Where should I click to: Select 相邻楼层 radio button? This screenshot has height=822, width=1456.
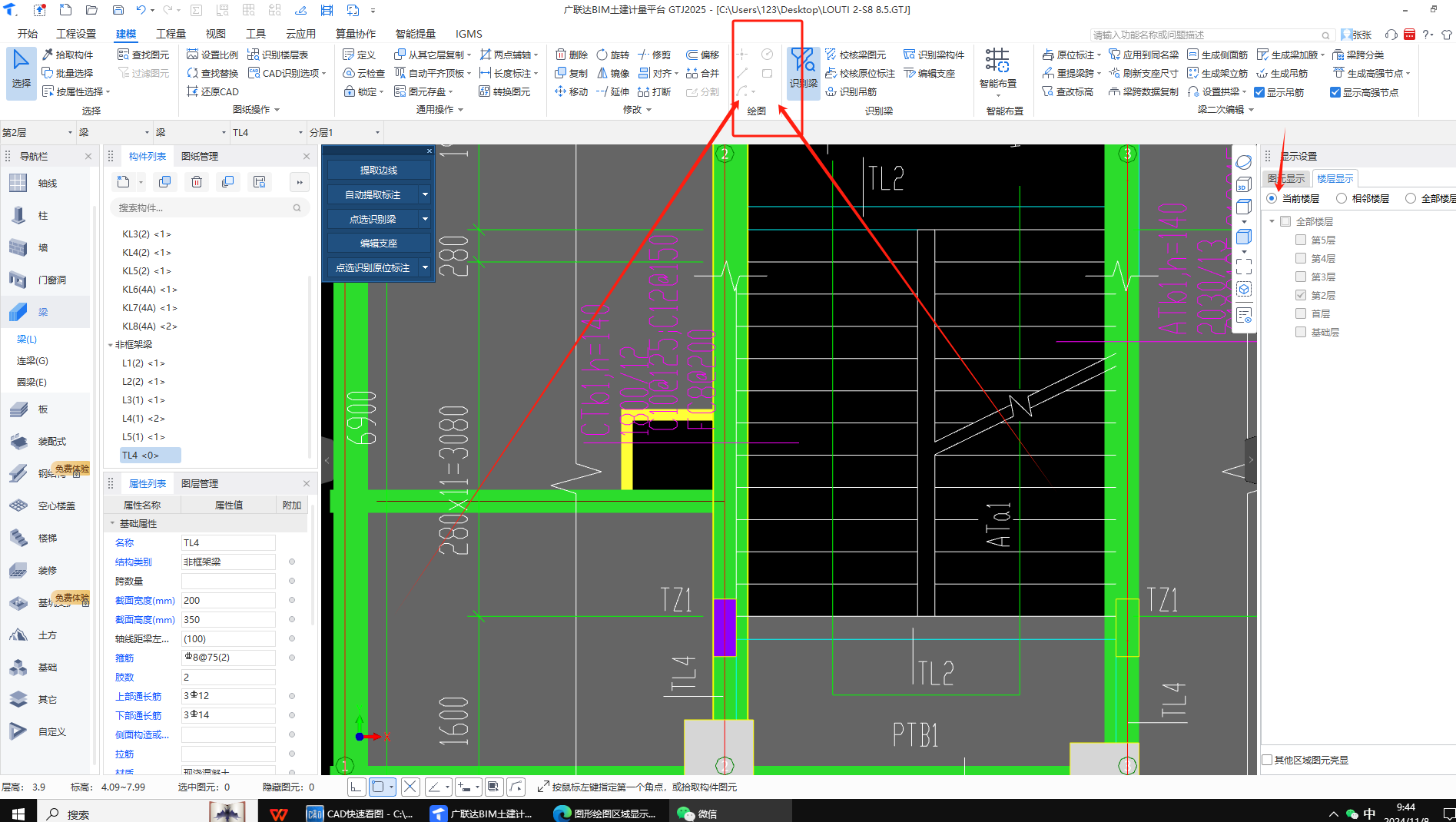(x=1342, y=198)
